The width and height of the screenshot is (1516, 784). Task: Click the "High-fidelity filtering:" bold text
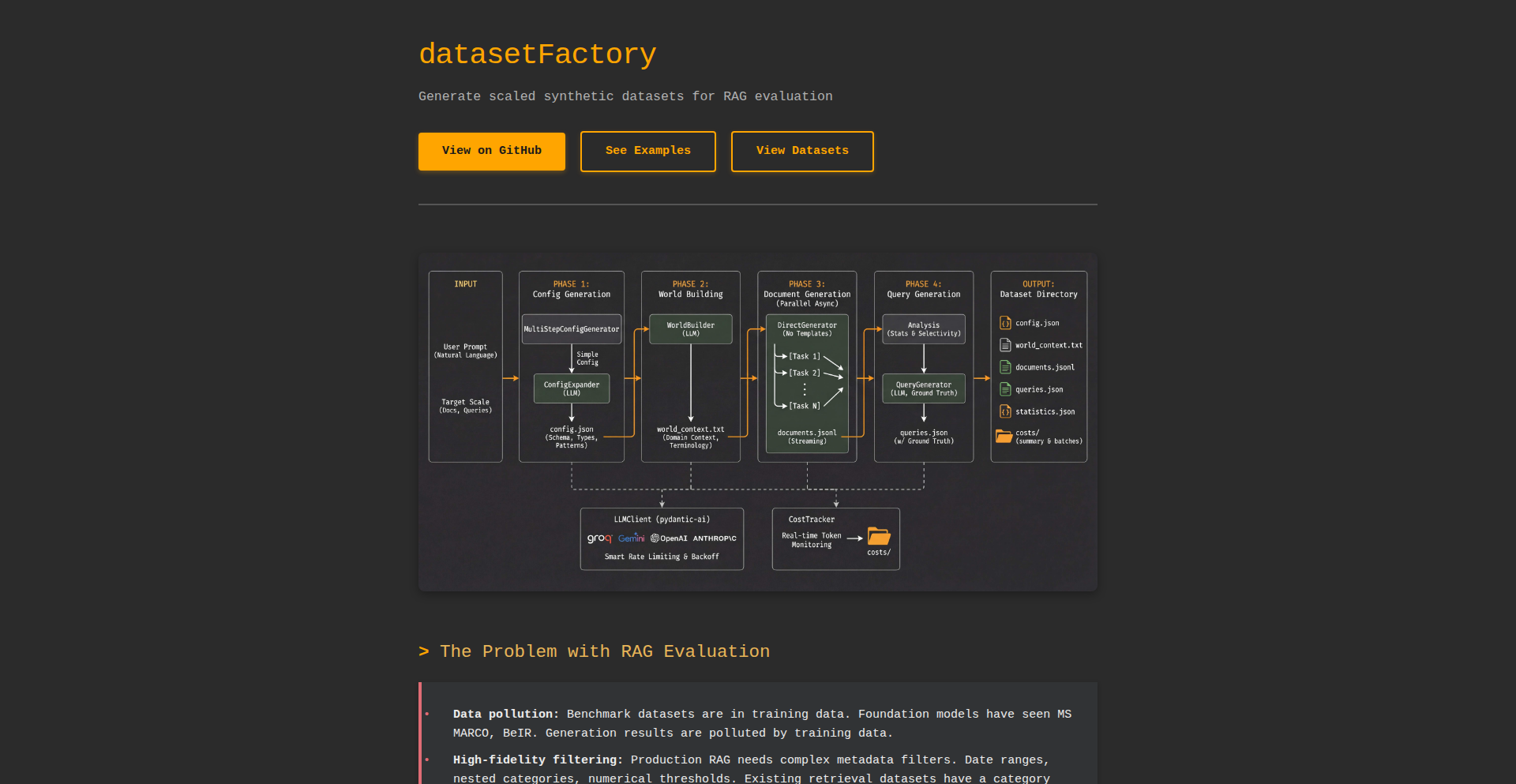click(538, 760)
